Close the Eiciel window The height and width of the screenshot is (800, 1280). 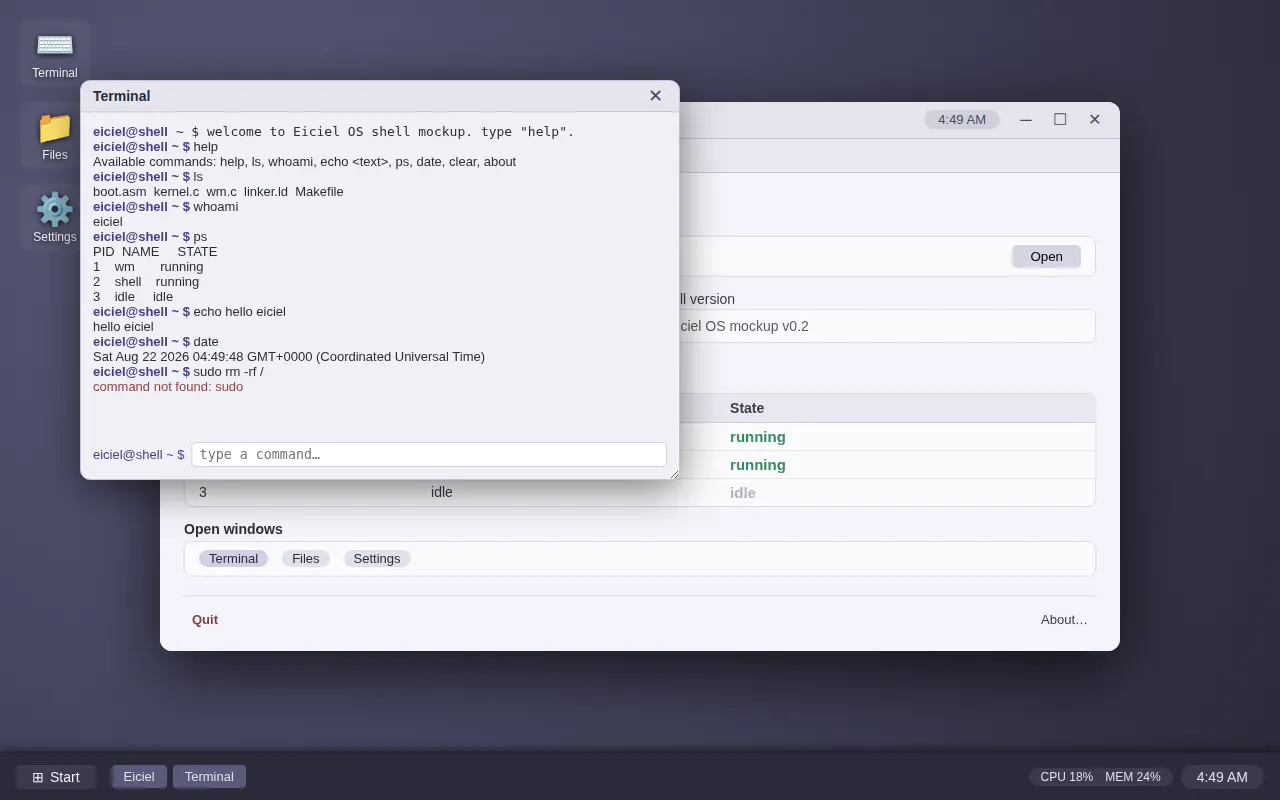click(1095, 120)
